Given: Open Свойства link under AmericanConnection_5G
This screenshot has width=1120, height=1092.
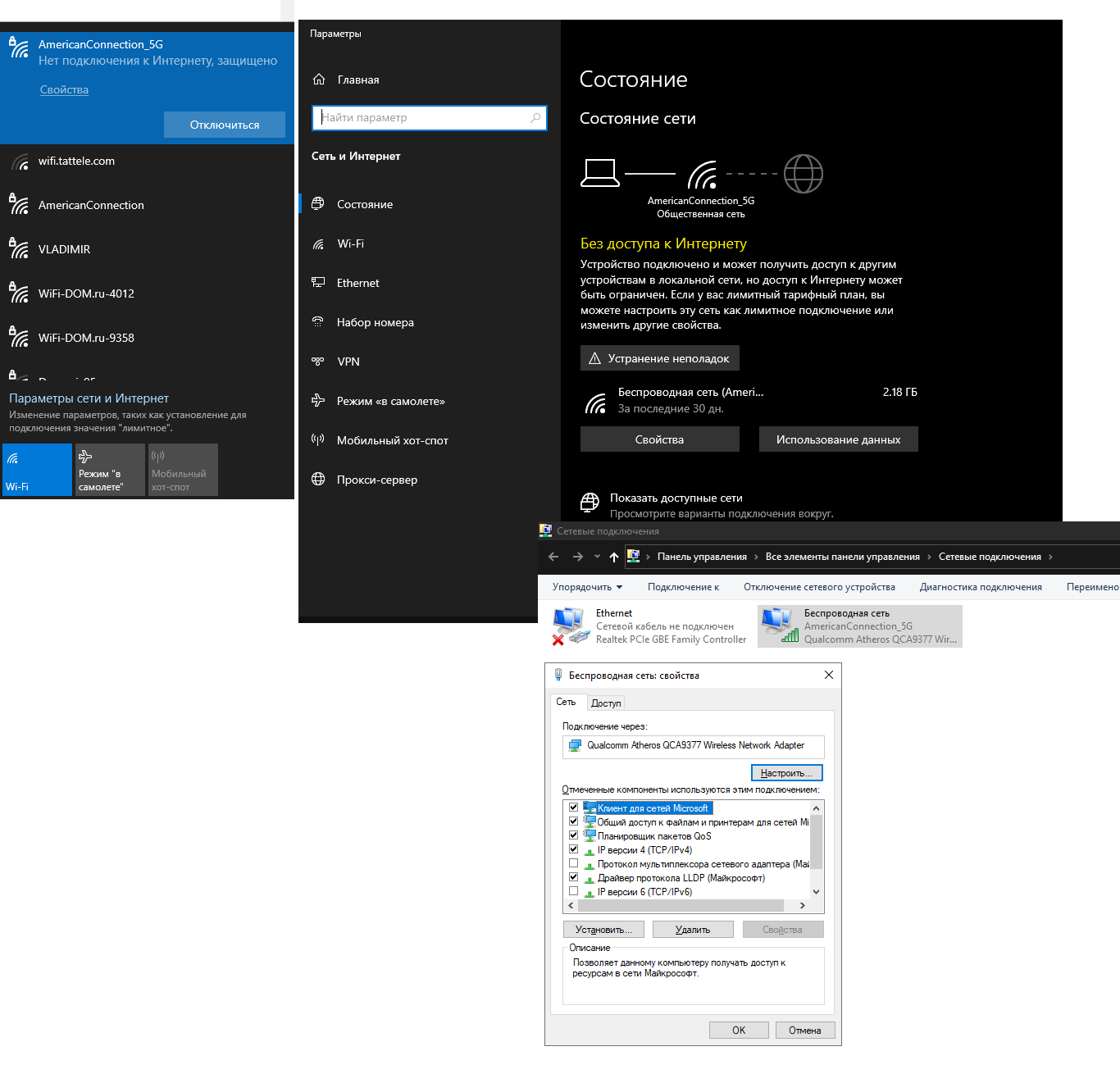Looking at the screenshot, I should coord(64,89).
